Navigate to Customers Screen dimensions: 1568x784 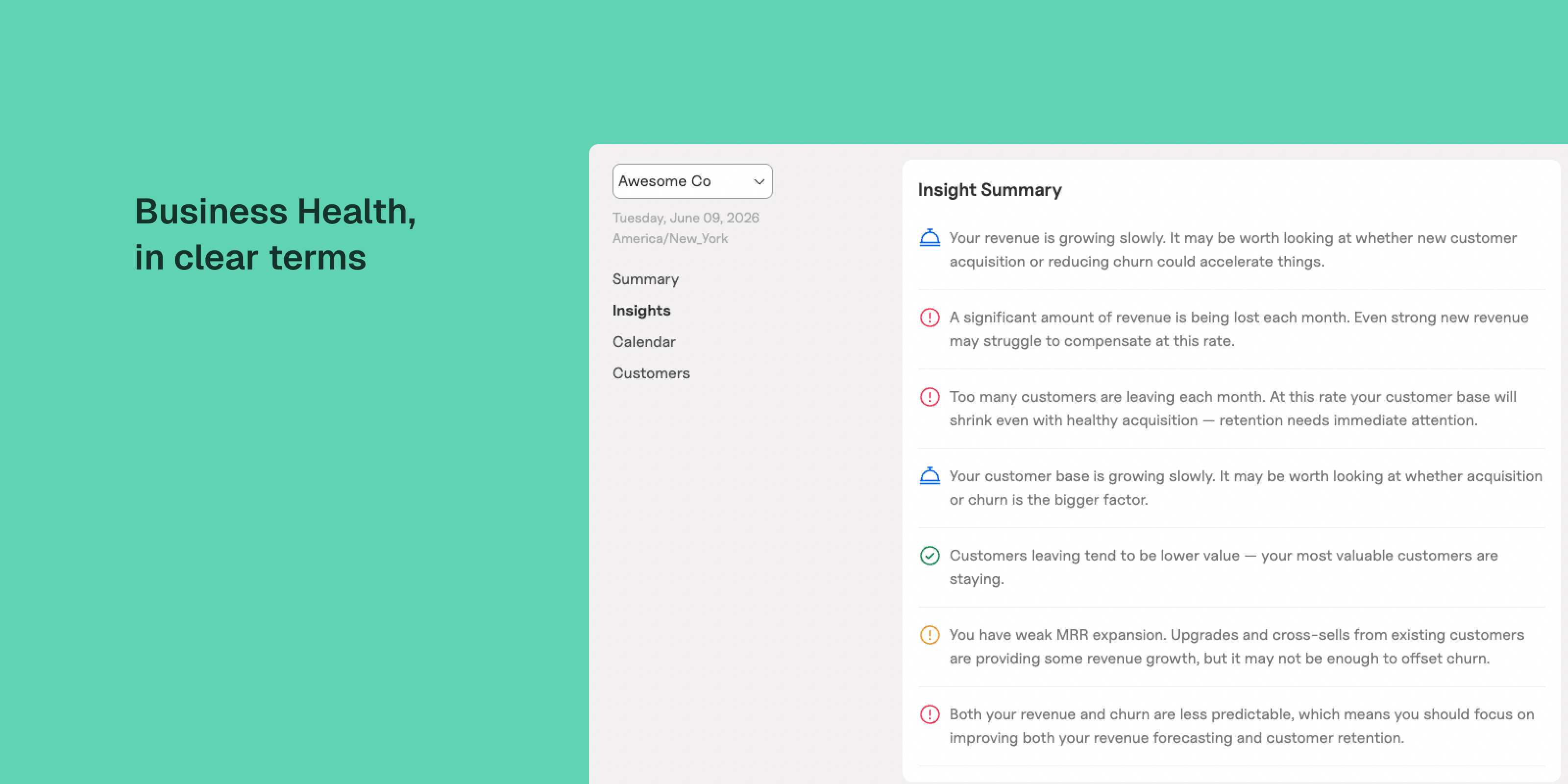pyautogui.click(x=651, y=373)
